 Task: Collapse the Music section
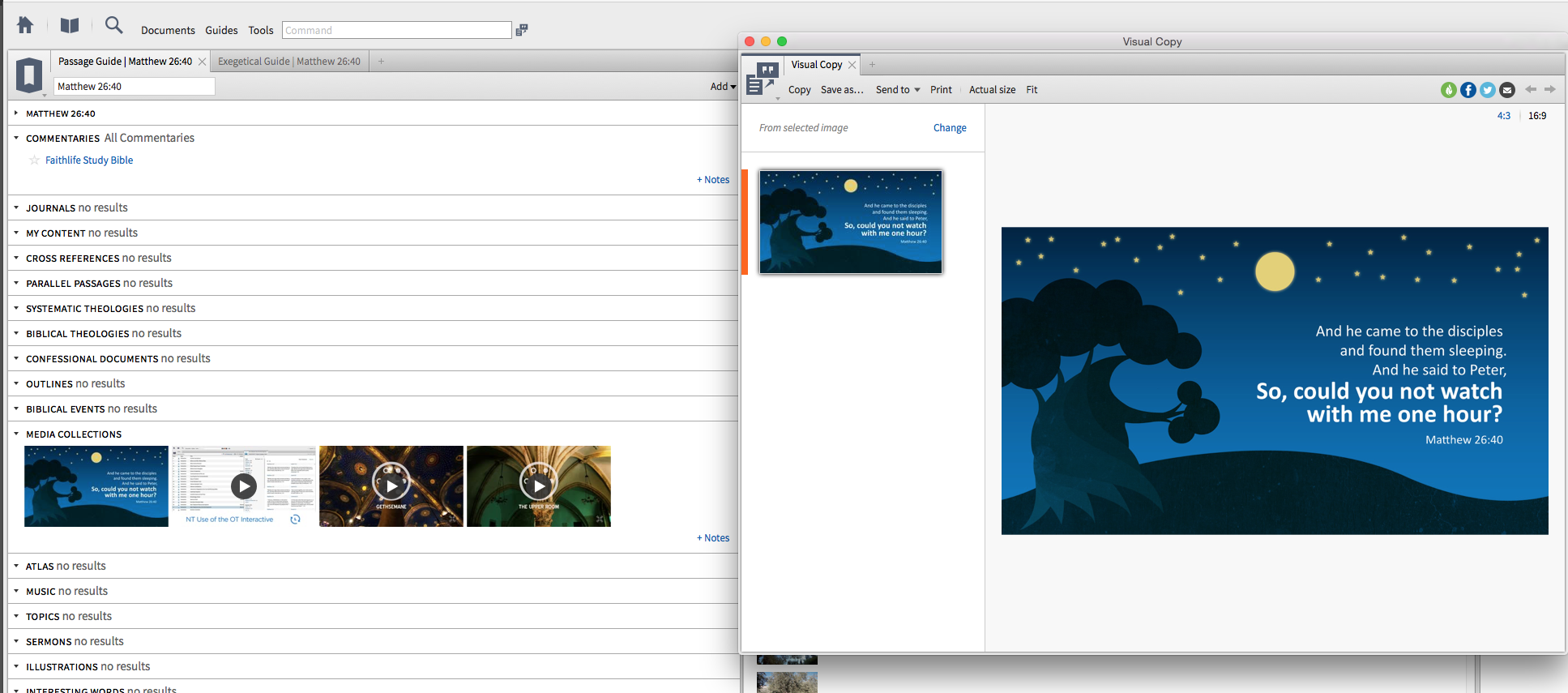click(x=16, y=591)
